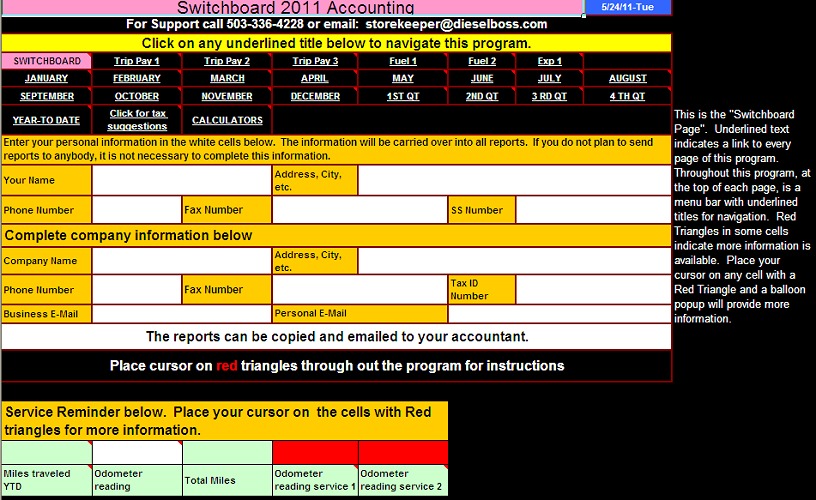The image size is (816, 500).
Task: Select the 'Service Reminder below' instruction cell
Action: tap(225, 421)
